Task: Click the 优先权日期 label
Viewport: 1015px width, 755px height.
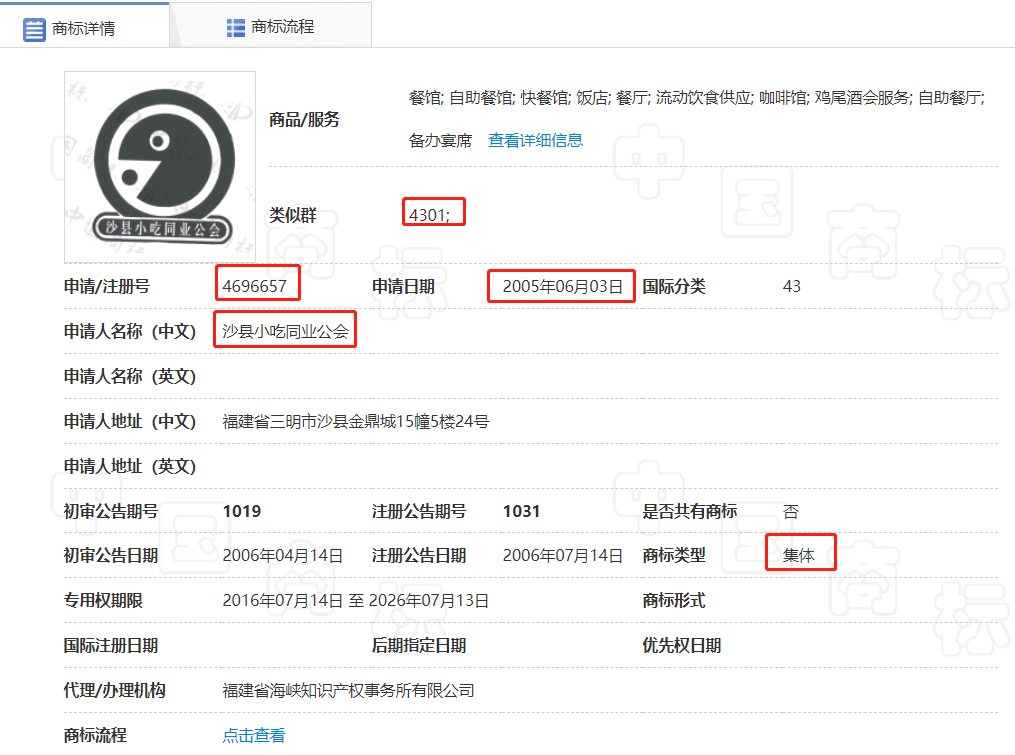Action: [x=682, y=646]
